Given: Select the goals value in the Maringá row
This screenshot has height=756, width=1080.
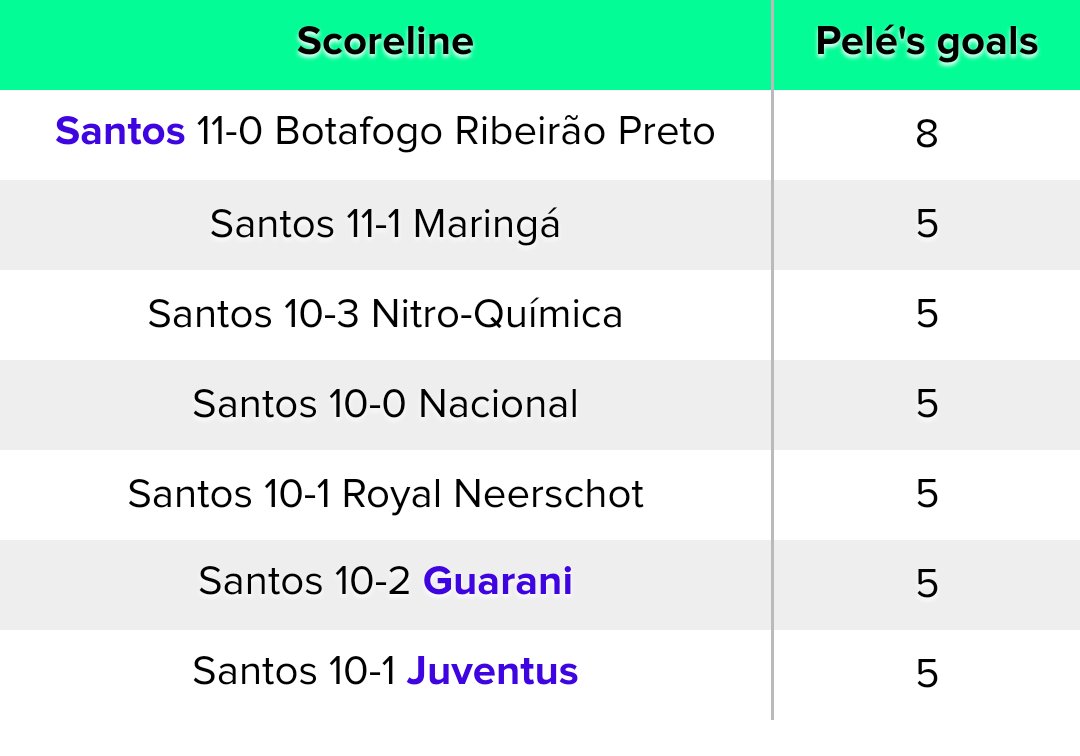Looking at the screenshot, I should tap(926, 224).
